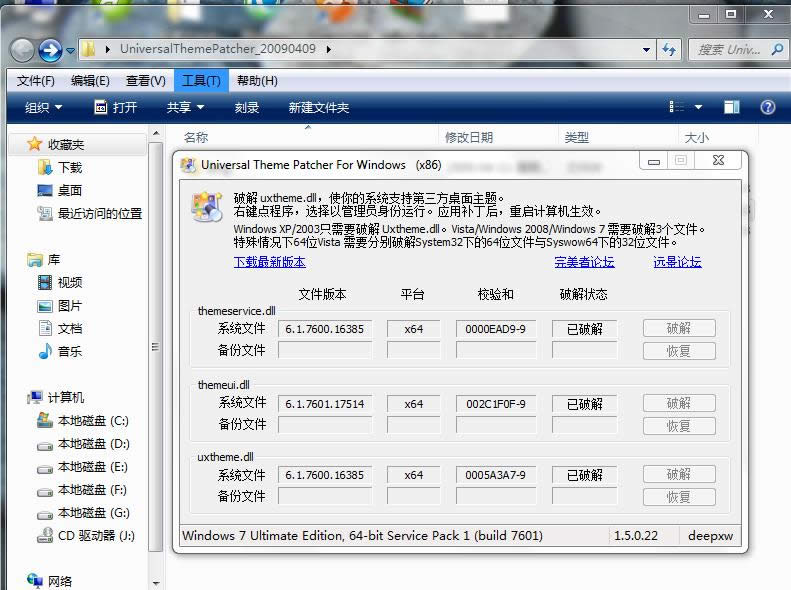791x590 pixels.
Task: Click the refresh icon beside address bar
Action: click(x=669, y=48)
